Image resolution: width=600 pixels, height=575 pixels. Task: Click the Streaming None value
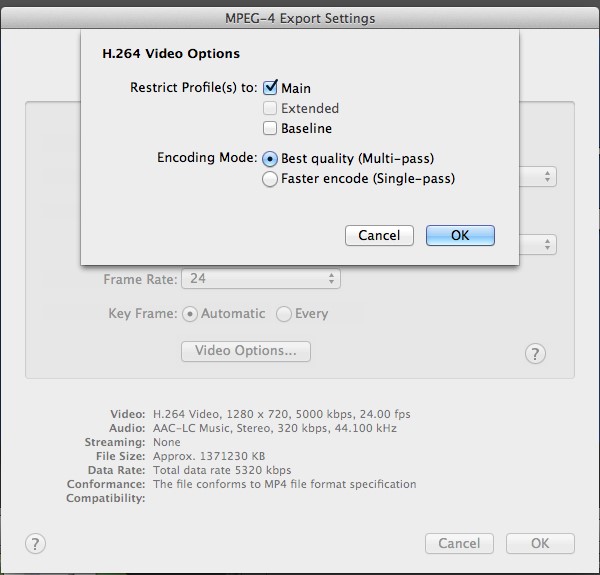pos(166,442)
